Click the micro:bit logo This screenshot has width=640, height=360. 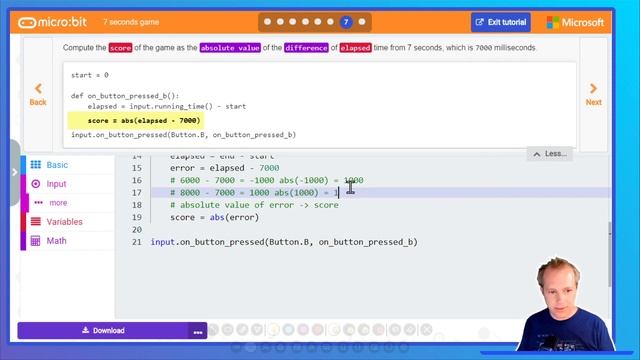(52, 22)
